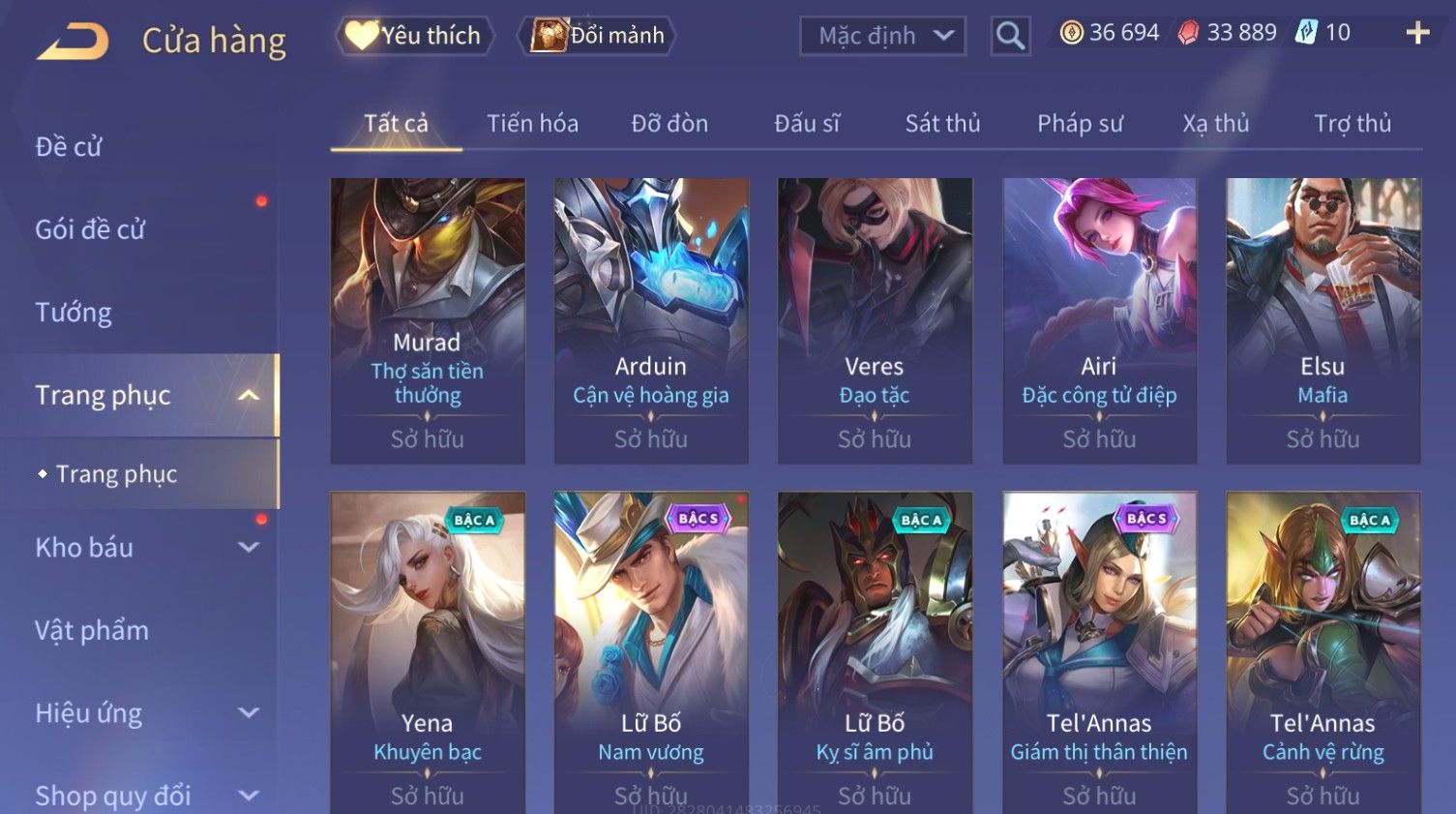Click the red ruby balance icon

(x=1188, y=34)
